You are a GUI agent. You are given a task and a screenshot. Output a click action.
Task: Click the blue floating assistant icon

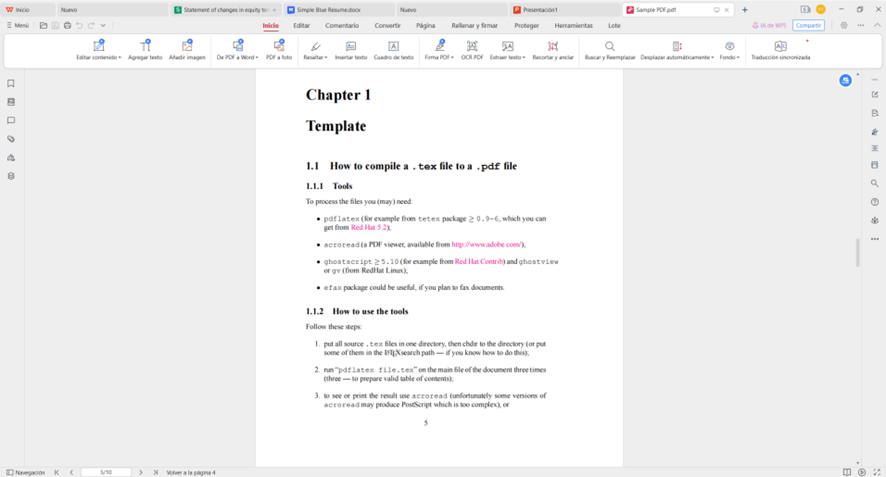point(845,80)
